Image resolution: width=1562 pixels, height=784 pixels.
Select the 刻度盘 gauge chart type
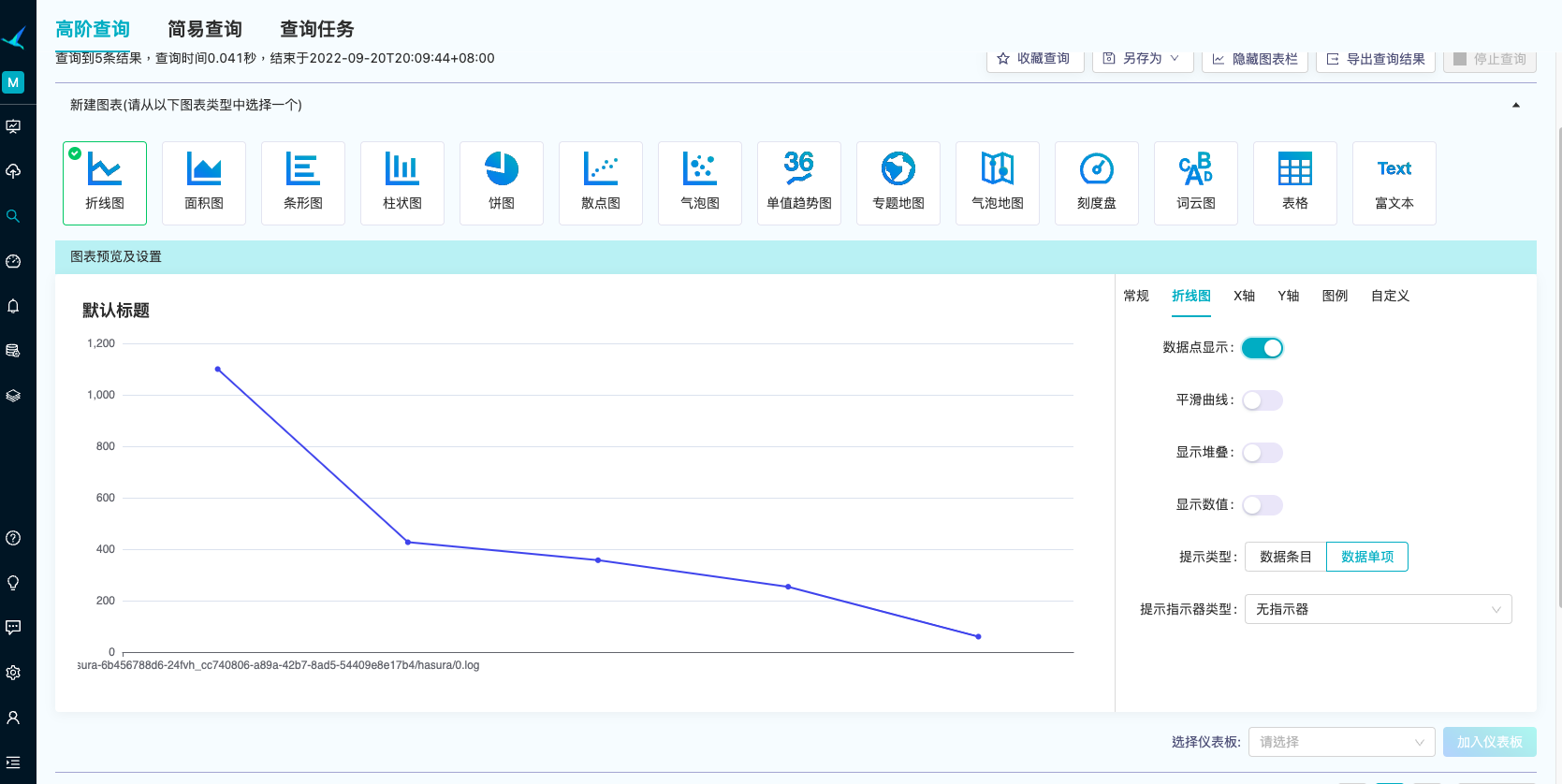coord(1097,183)
